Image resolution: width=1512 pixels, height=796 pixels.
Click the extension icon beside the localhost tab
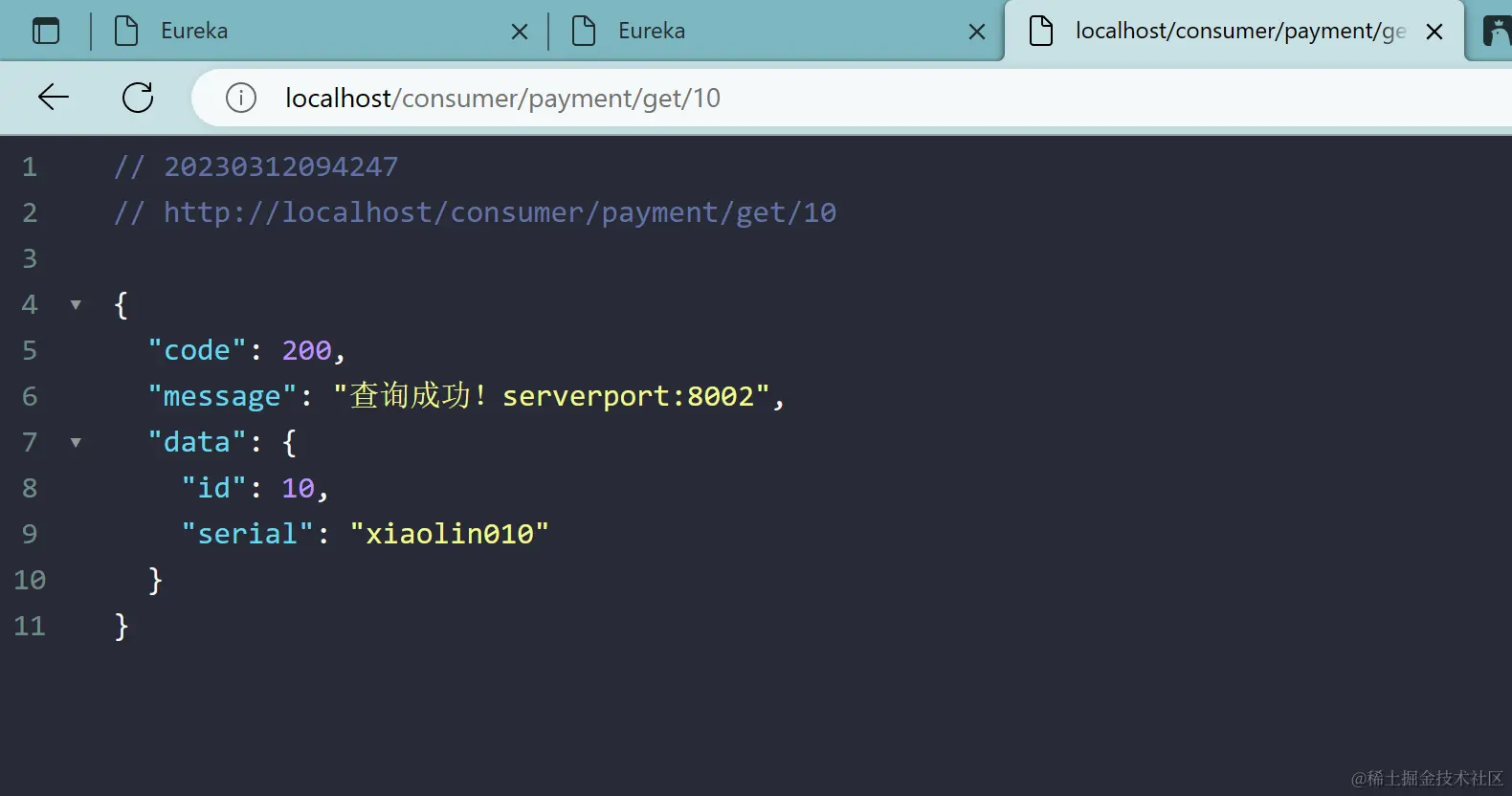point(1498,31)
